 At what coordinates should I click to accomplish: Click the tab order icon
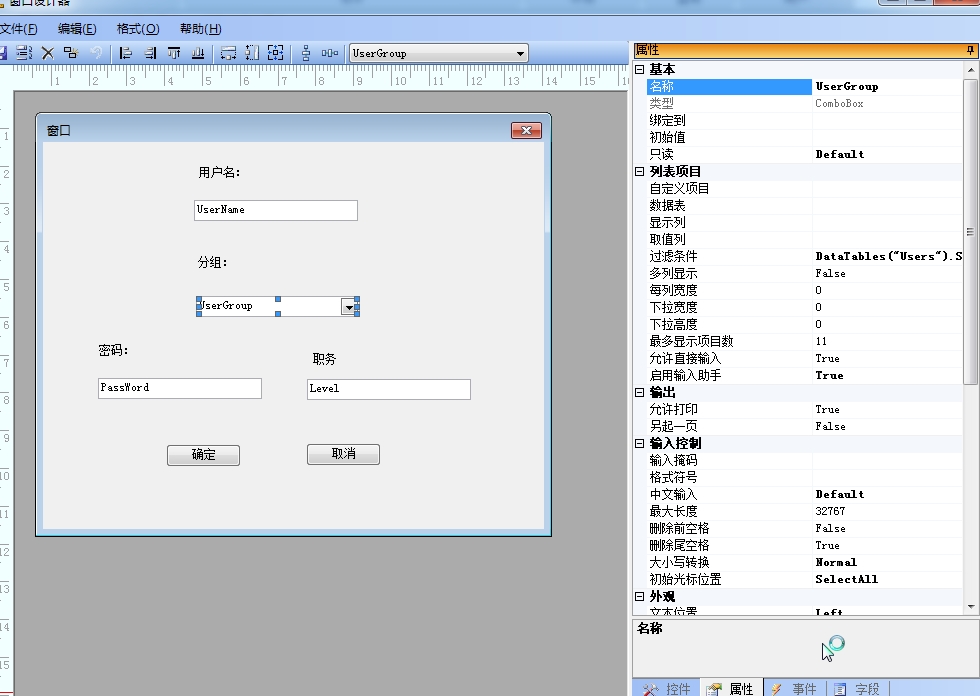tap(24, 53)
